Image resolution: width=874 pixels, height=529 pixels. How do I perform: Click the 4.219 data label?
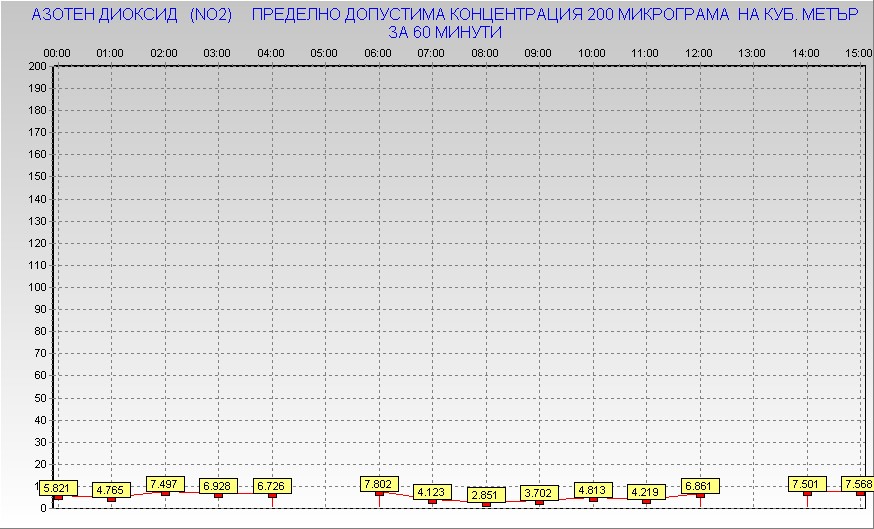pos(646,492)
